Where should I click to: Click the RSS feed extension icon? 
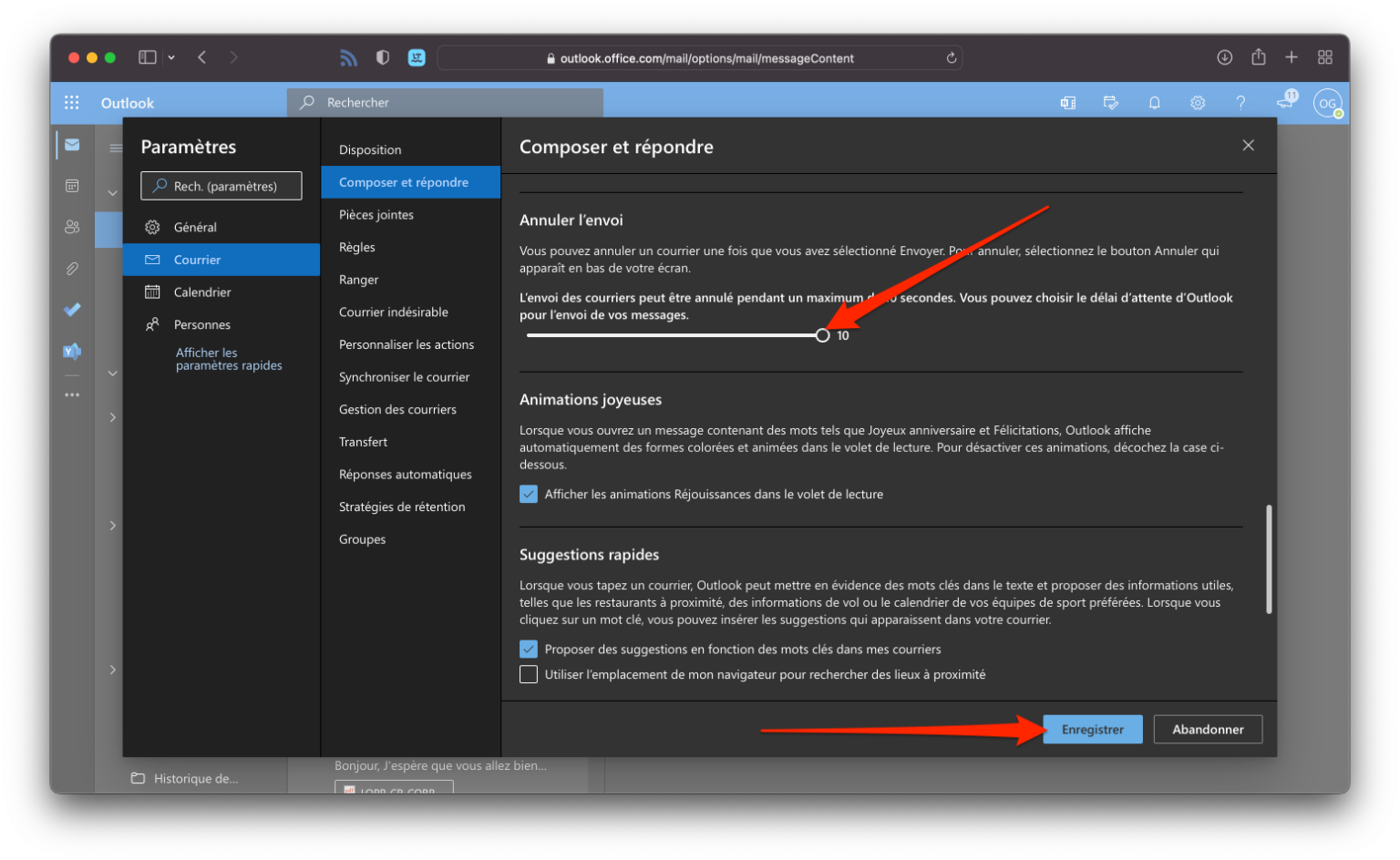coord(348,57)
